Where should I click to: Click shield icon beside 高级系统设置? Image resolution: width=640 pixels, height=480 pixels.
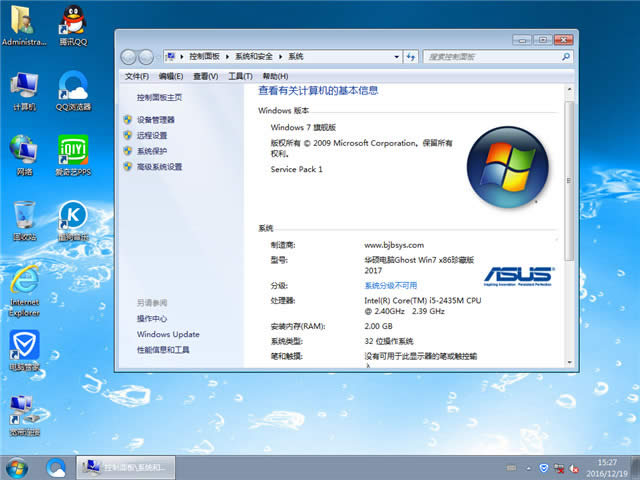point(128,166)
